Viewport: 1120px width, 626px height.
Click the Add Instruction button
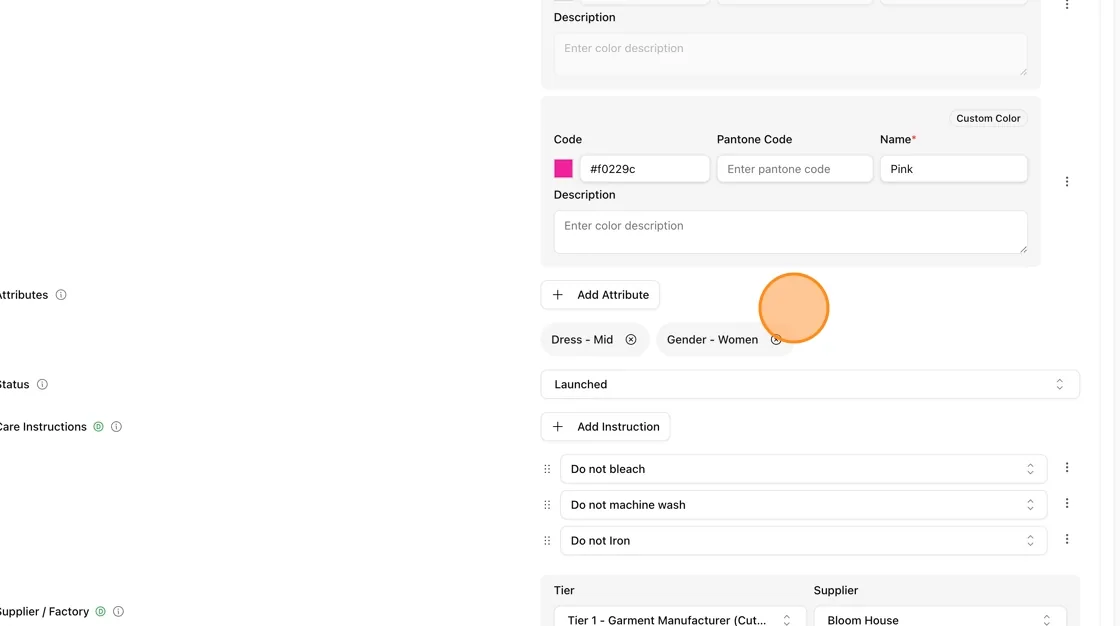[606, 427]
